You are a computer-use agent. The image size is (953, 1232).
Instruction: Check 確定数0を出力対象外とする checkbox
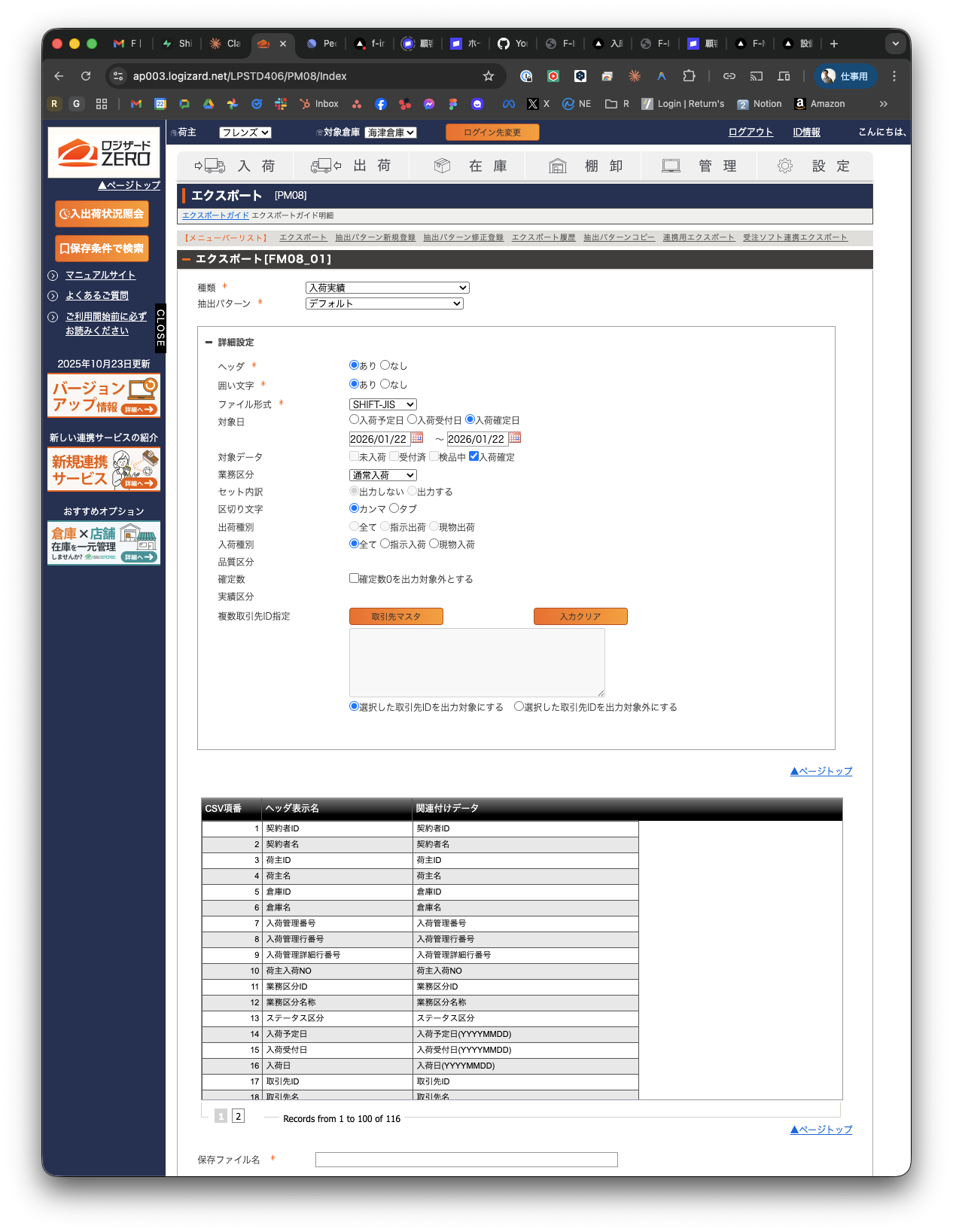coord(354,578)
